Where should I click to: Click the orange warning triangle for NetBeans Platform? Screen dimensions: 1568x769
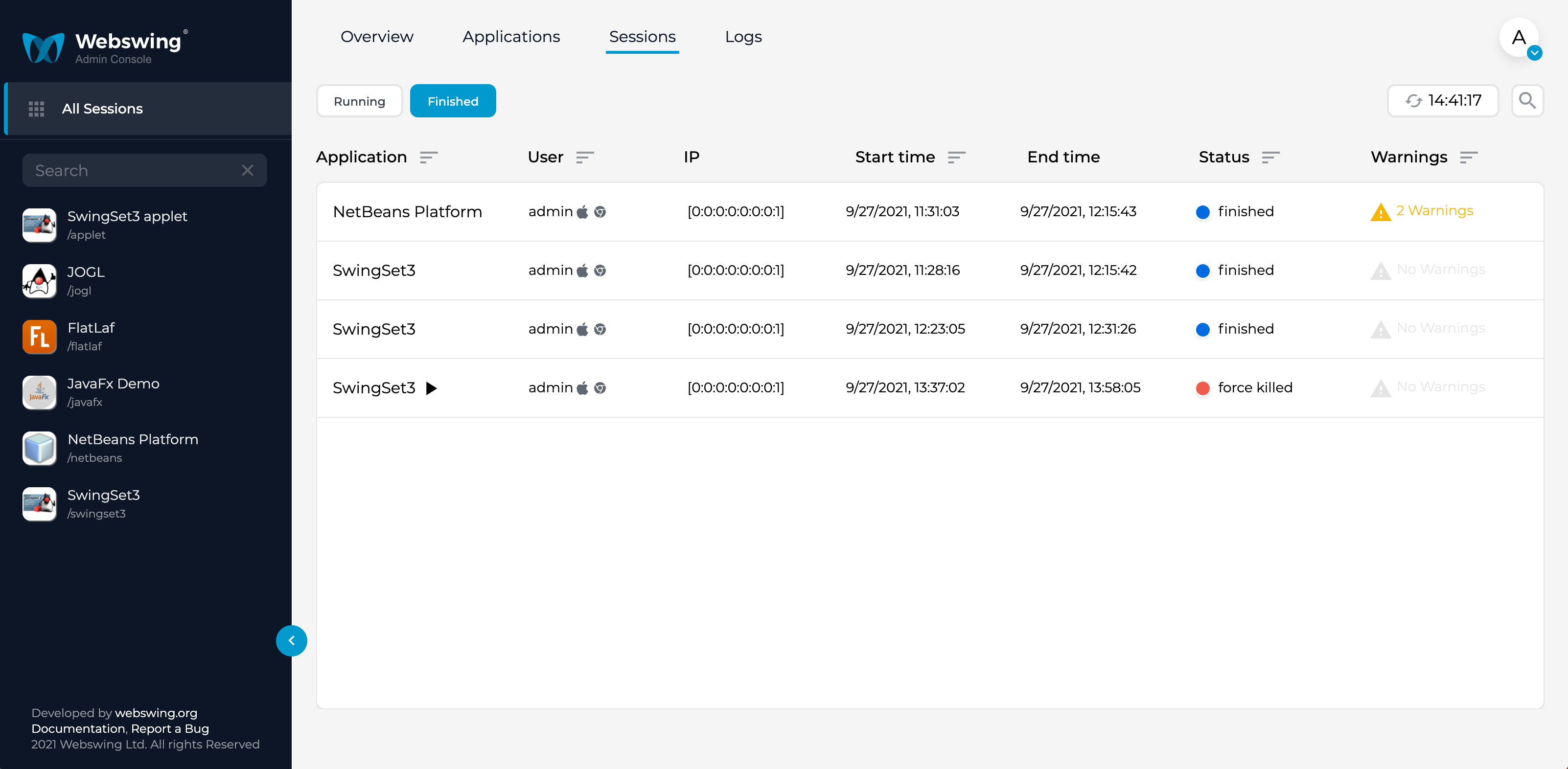click(x=1381, y=212)
